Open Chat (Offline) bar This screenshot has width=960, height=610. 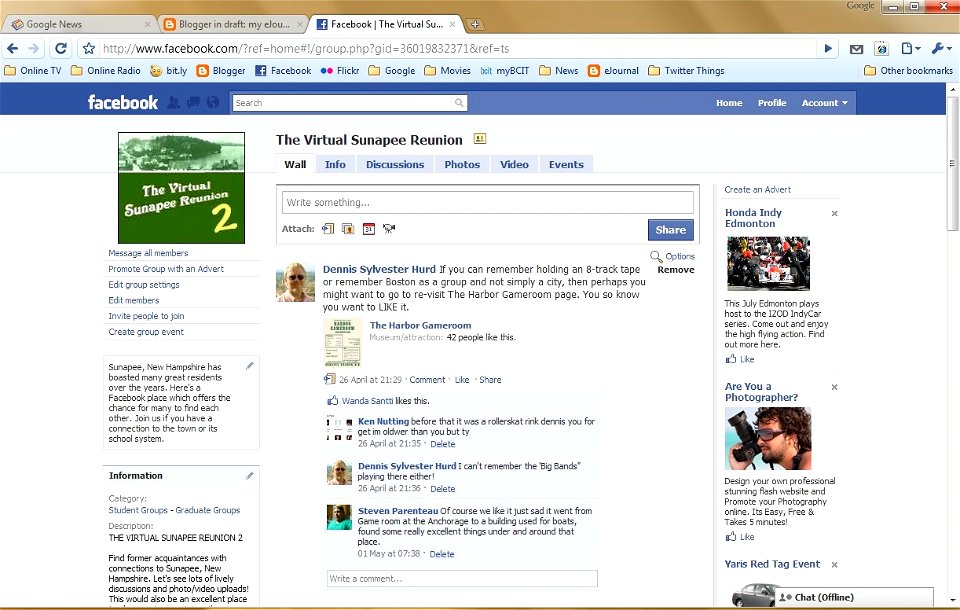(x=855, y=597)
